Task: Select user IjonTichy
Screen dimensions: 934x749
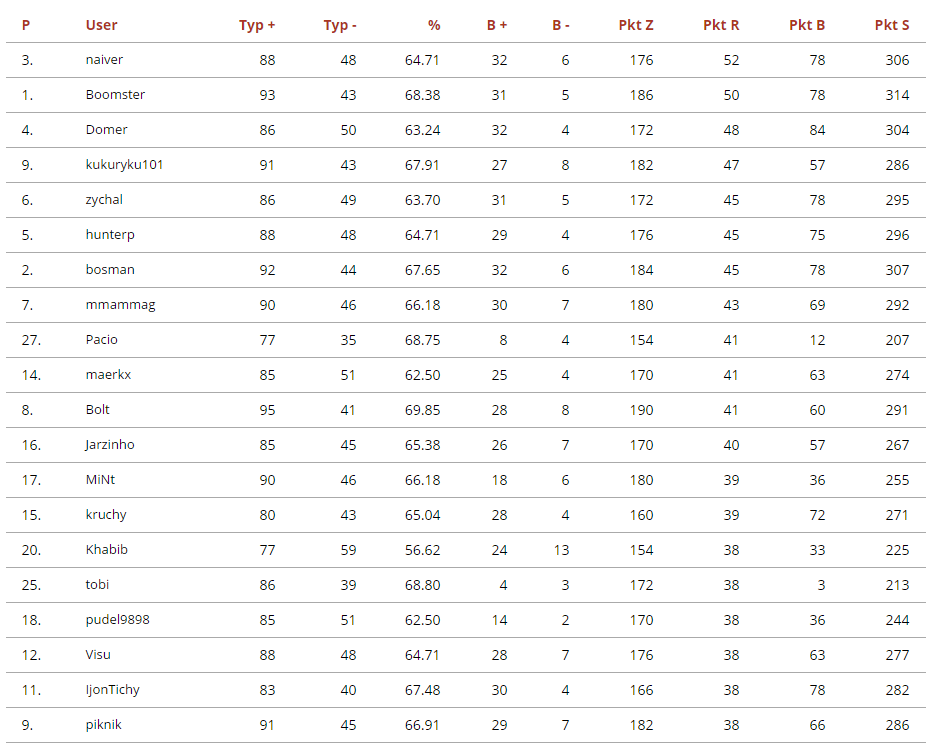Action: [x=113, y=690]
